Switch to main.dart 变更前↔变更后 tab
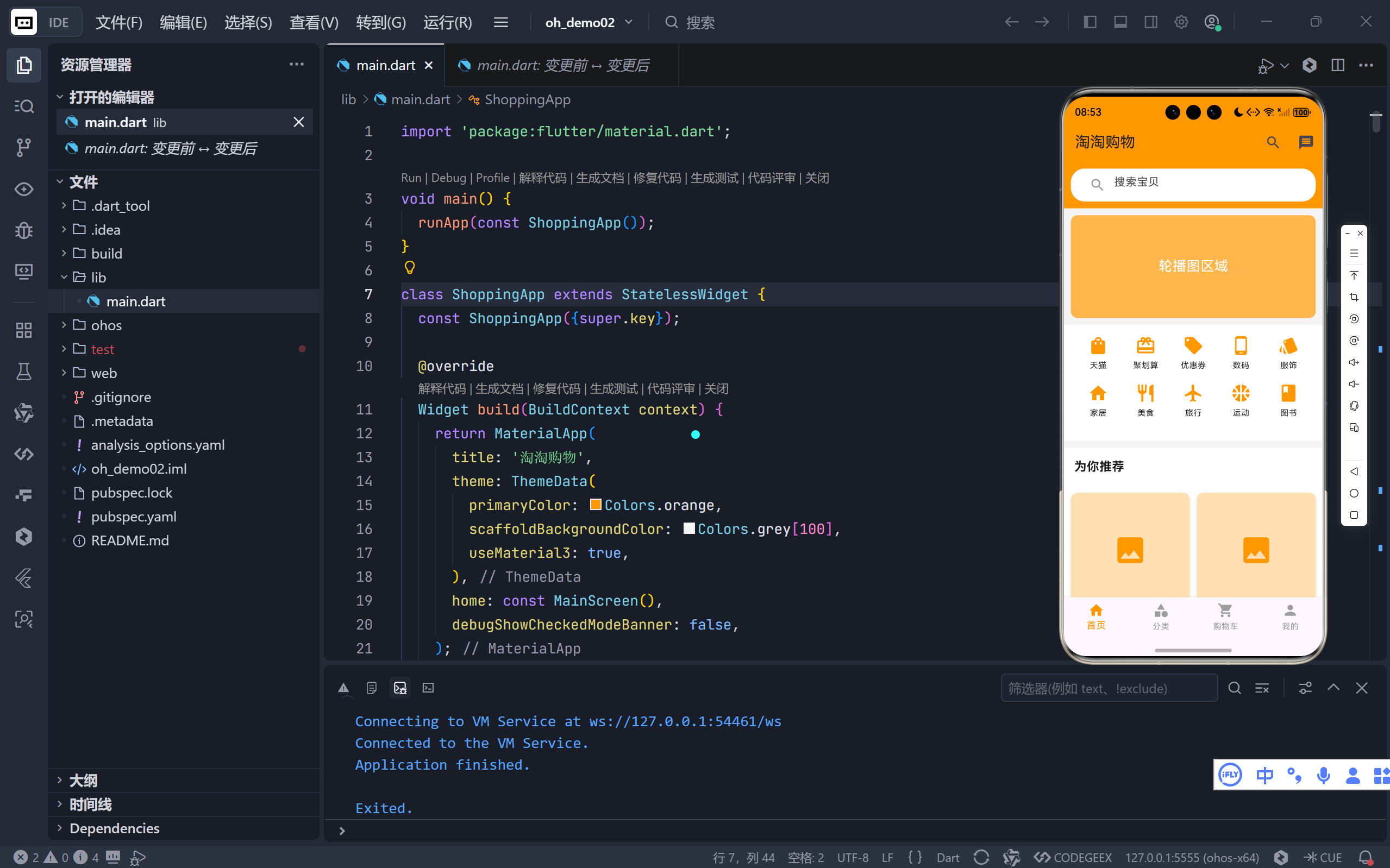The width and height of the screenshot is (1390, 868). [x=561, y=65]
